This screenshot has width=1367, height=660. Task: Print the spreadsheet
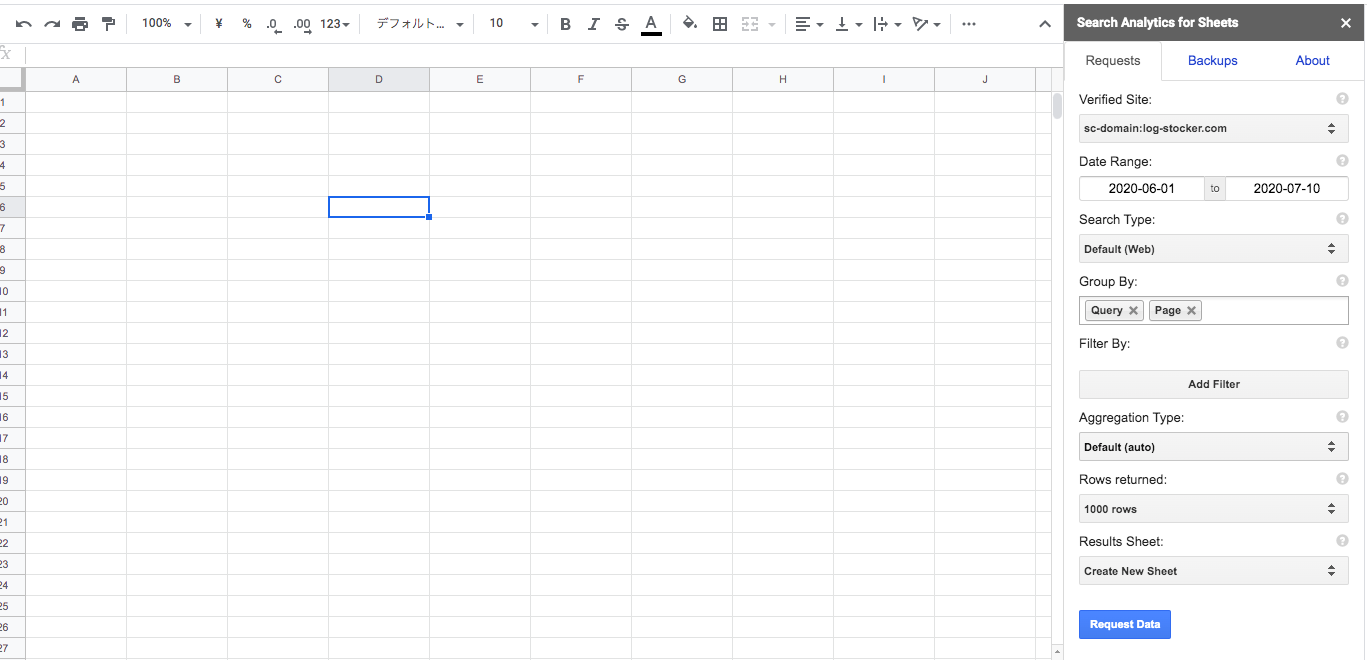pyautogui.click(x=80, y=24)
